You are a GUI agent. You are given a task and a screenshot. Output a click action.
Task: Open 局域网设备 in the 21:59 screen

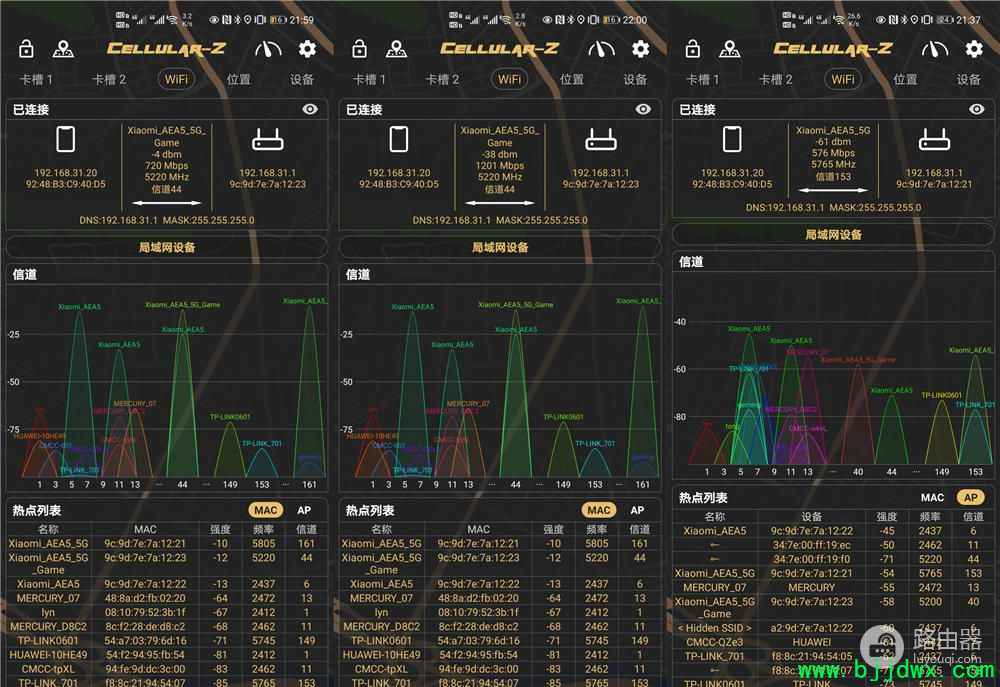coord(167,247)
